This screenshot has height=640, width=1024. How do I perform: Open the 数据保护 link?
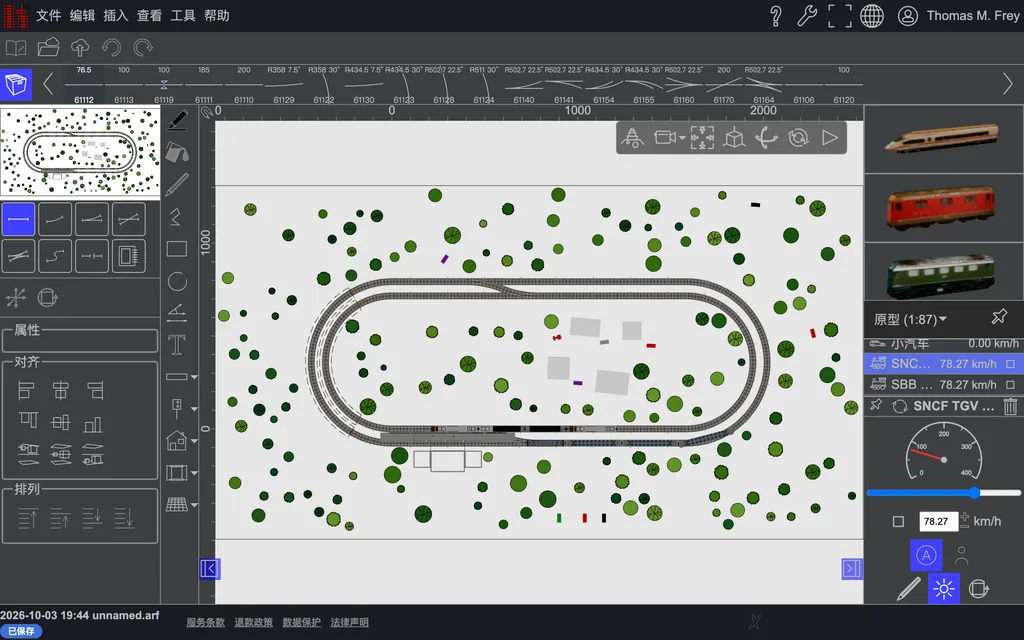pos(302,622)
